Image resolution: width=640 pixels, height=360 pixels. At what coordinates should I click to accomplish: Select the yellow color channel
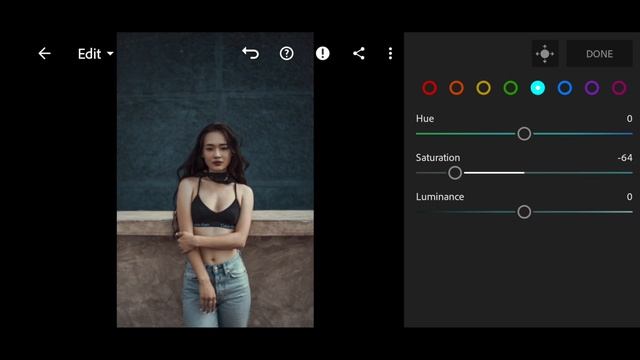click(x=484, y=88)
